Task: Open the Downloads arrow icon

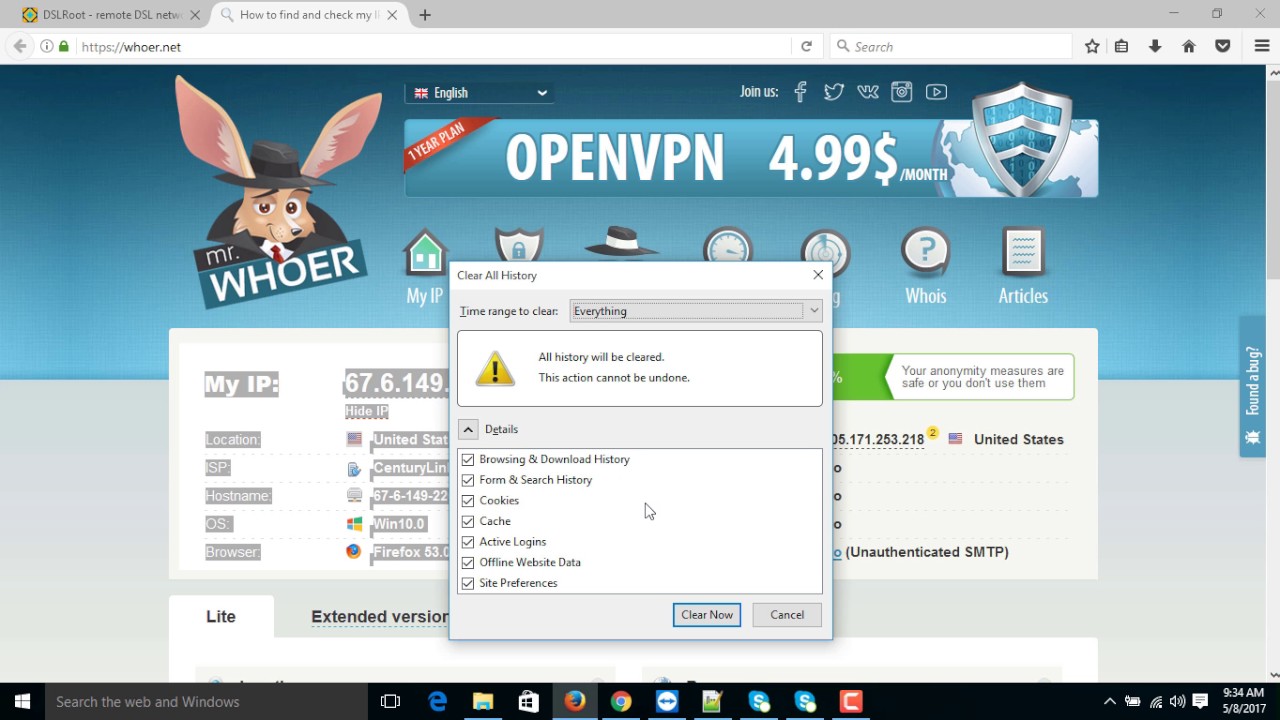Action: tap(1155, 46)
